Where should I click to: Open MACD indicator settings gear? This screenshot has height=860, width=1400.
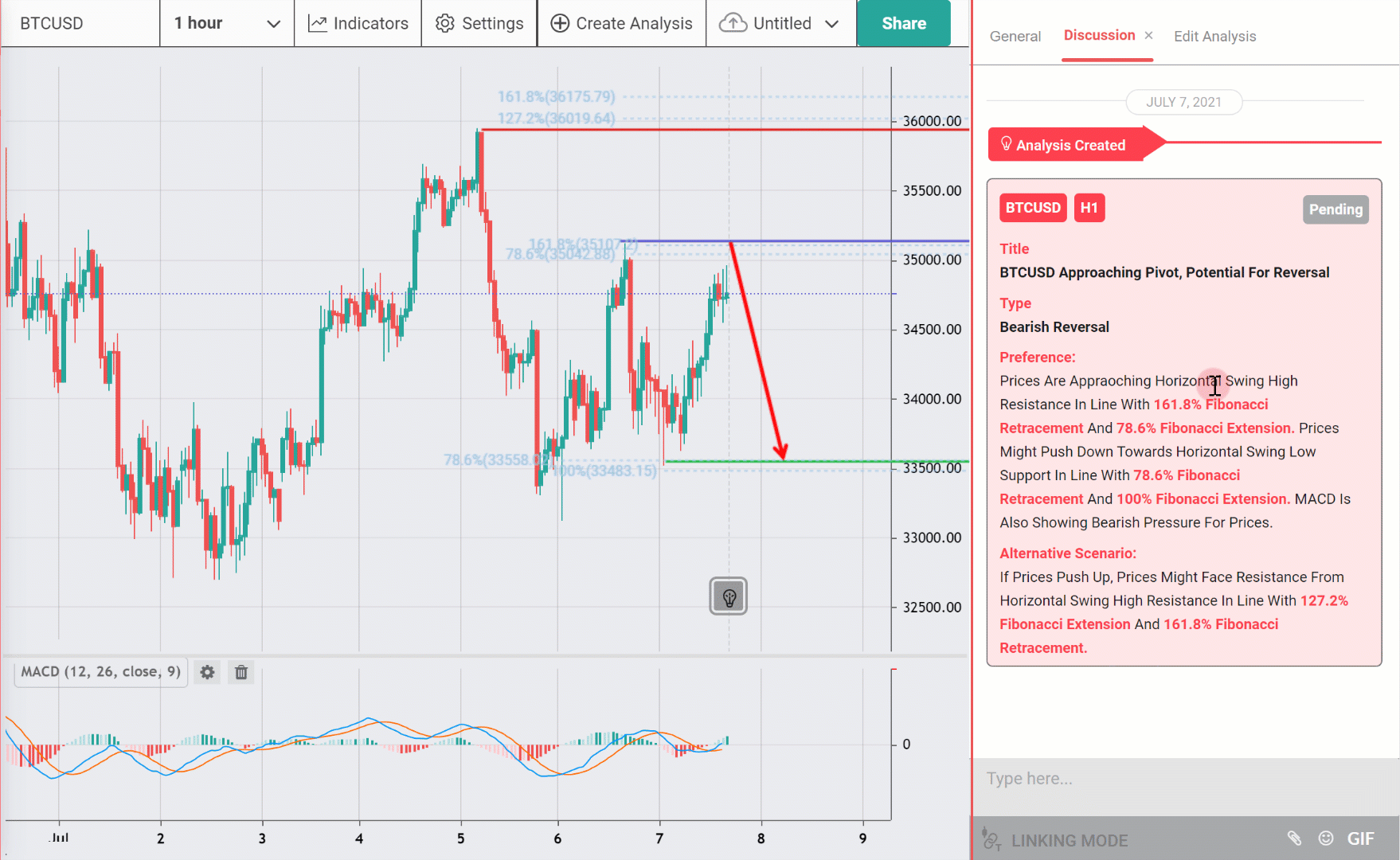207,672
